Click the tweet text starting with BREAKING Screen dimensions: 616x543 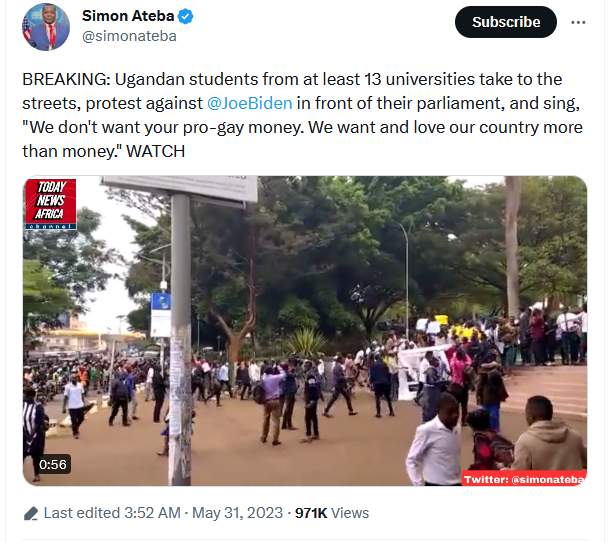(302, 115)
